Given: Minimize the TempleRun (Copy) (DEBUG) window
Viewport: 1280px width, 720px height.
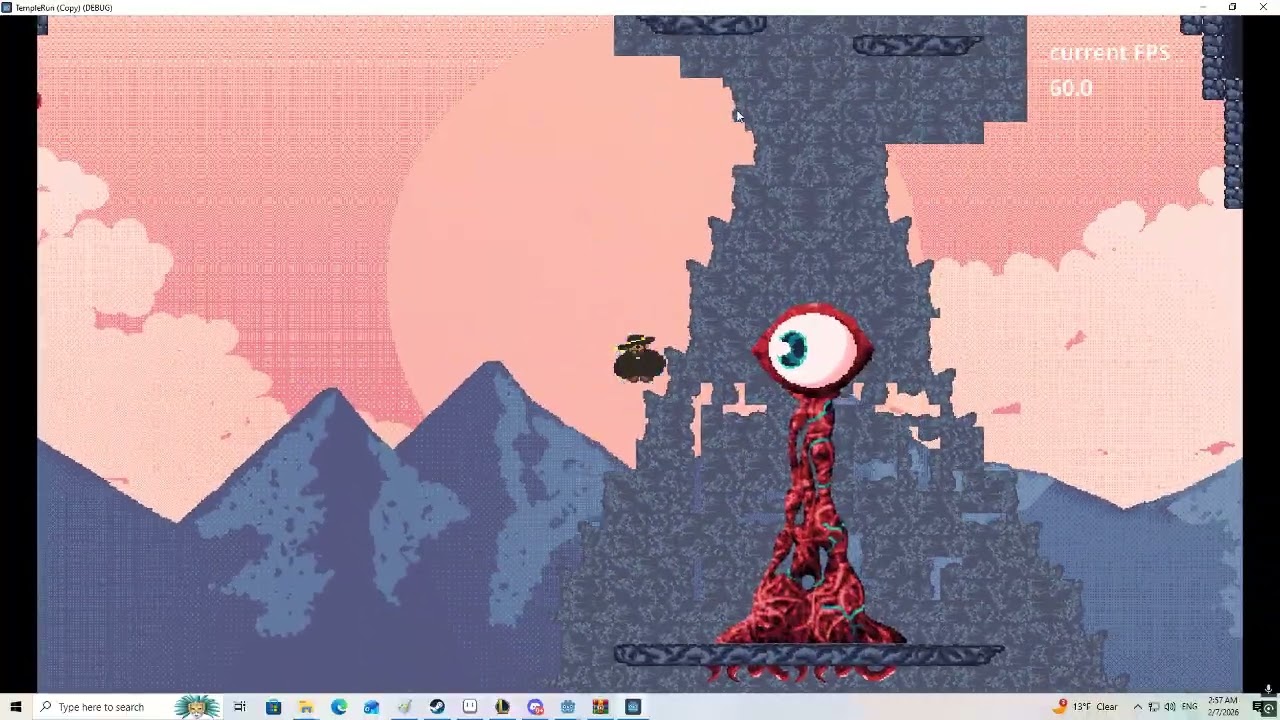Looking at the screenshot, I should [1203, 7].
